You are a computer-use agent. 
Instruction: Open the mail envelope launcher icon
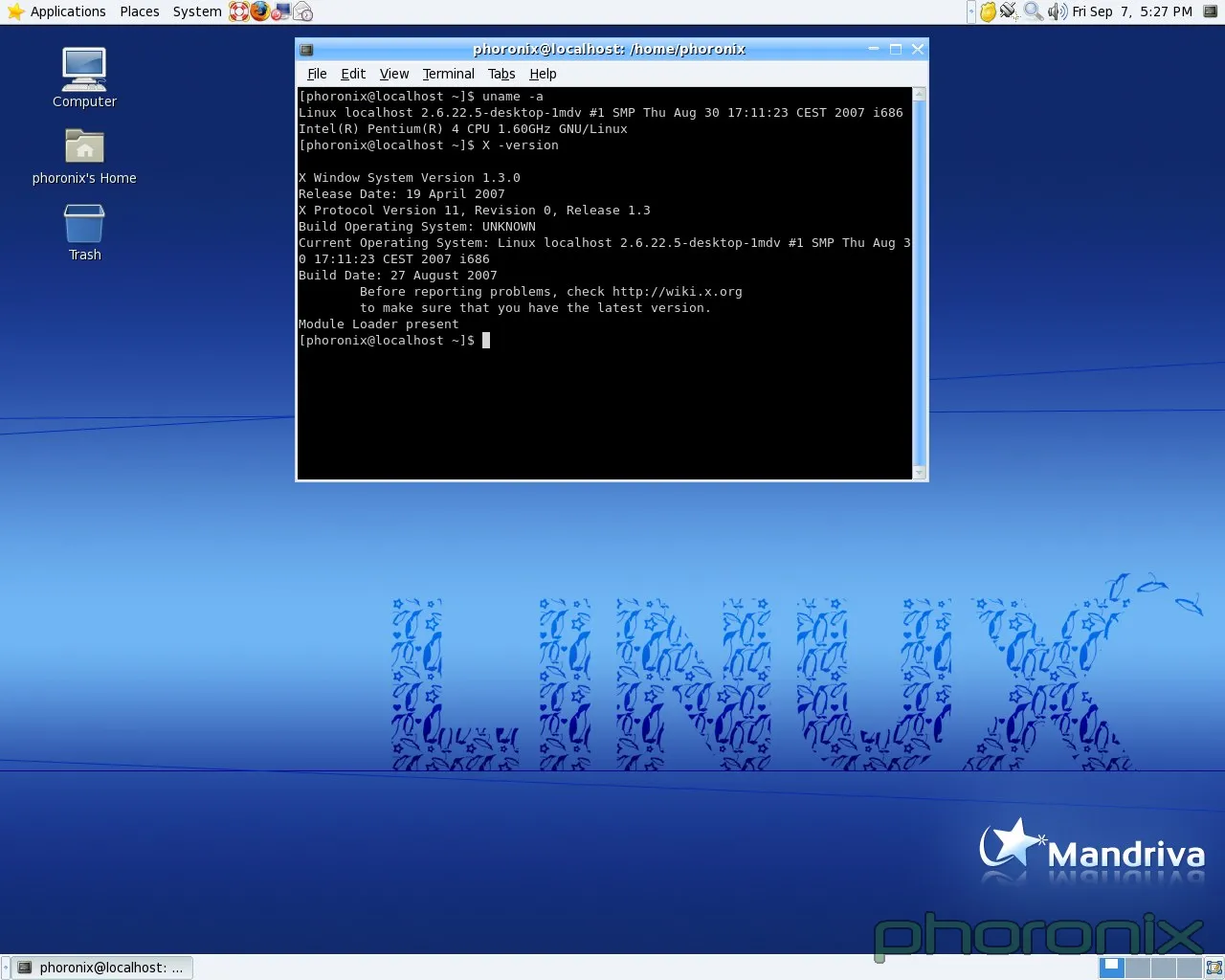tap(302, 11)
